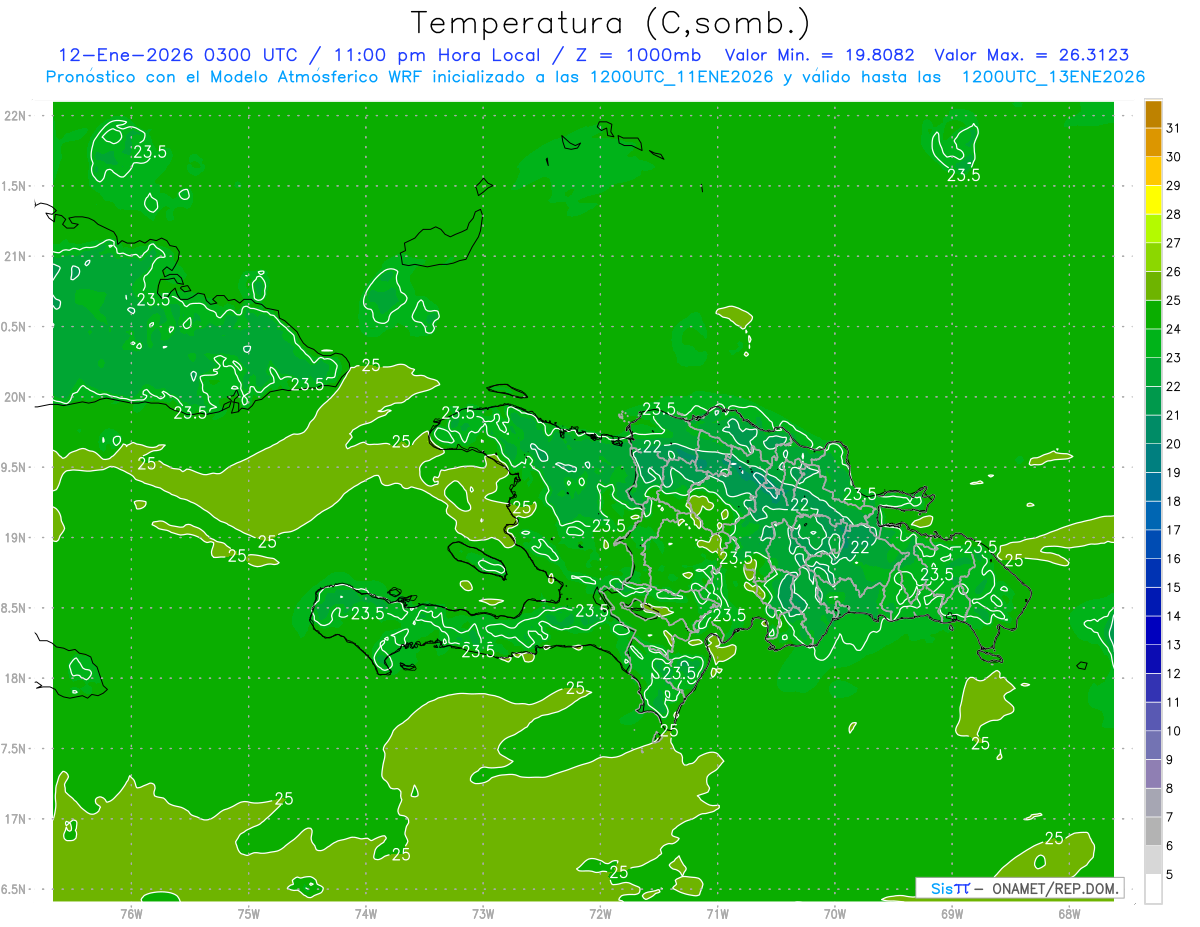Click the 22N latitude axis label
Screen dimensions: 1200x927
point(16,116)
